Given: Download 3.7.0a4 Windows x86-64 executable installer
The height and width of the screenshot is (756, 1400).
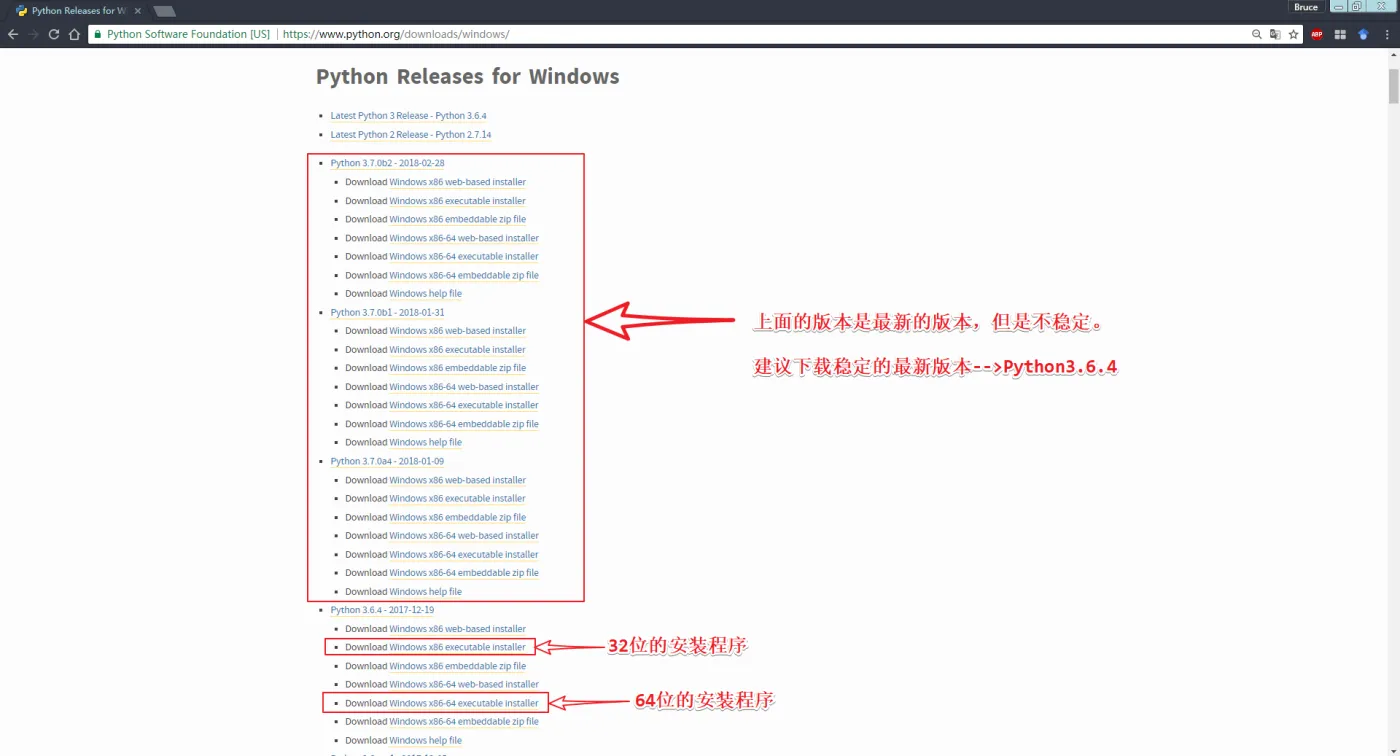Looking at the screenshot, I should click(x=464, y=554).
